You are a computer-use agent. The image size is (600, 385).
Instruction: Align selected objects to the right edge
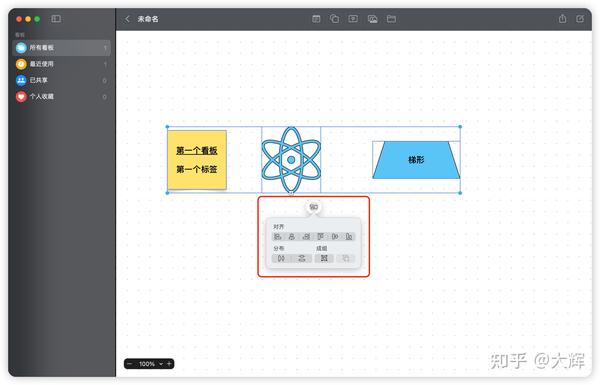pyautogui.click(x=306, y=237)
